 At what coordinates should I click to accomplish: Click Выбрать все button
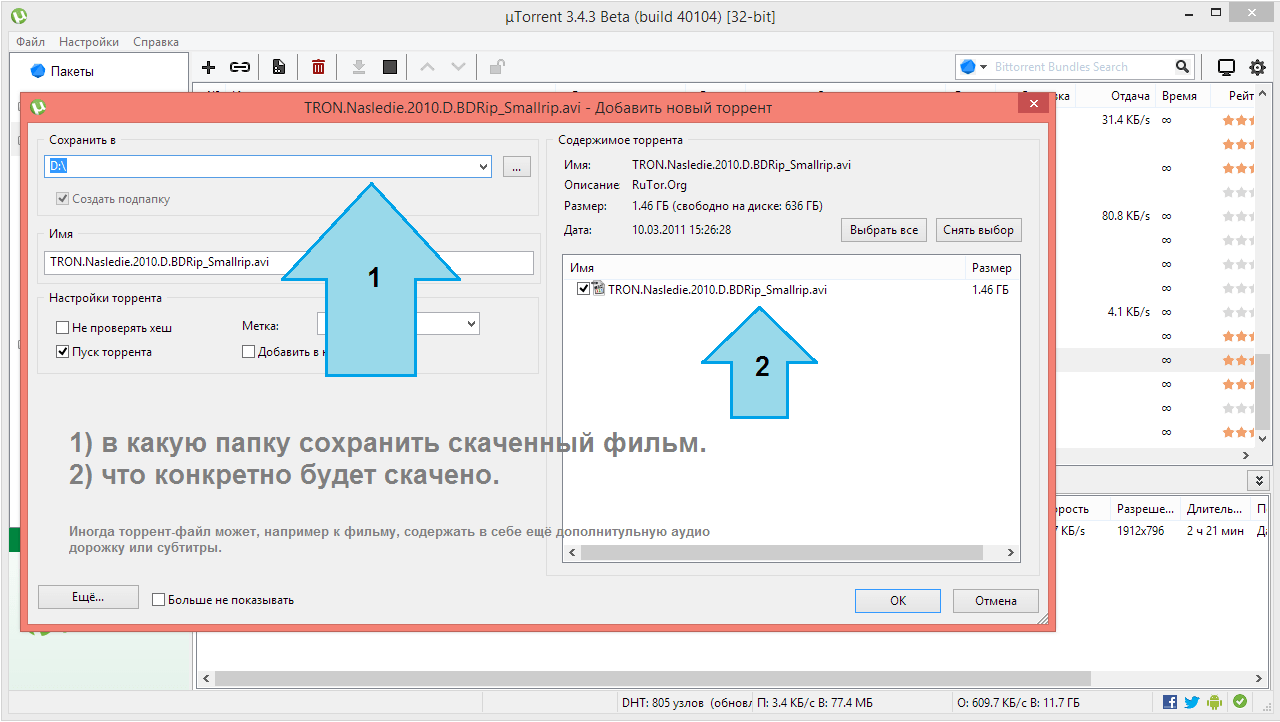pyautogui.click(x=884, y=230)
